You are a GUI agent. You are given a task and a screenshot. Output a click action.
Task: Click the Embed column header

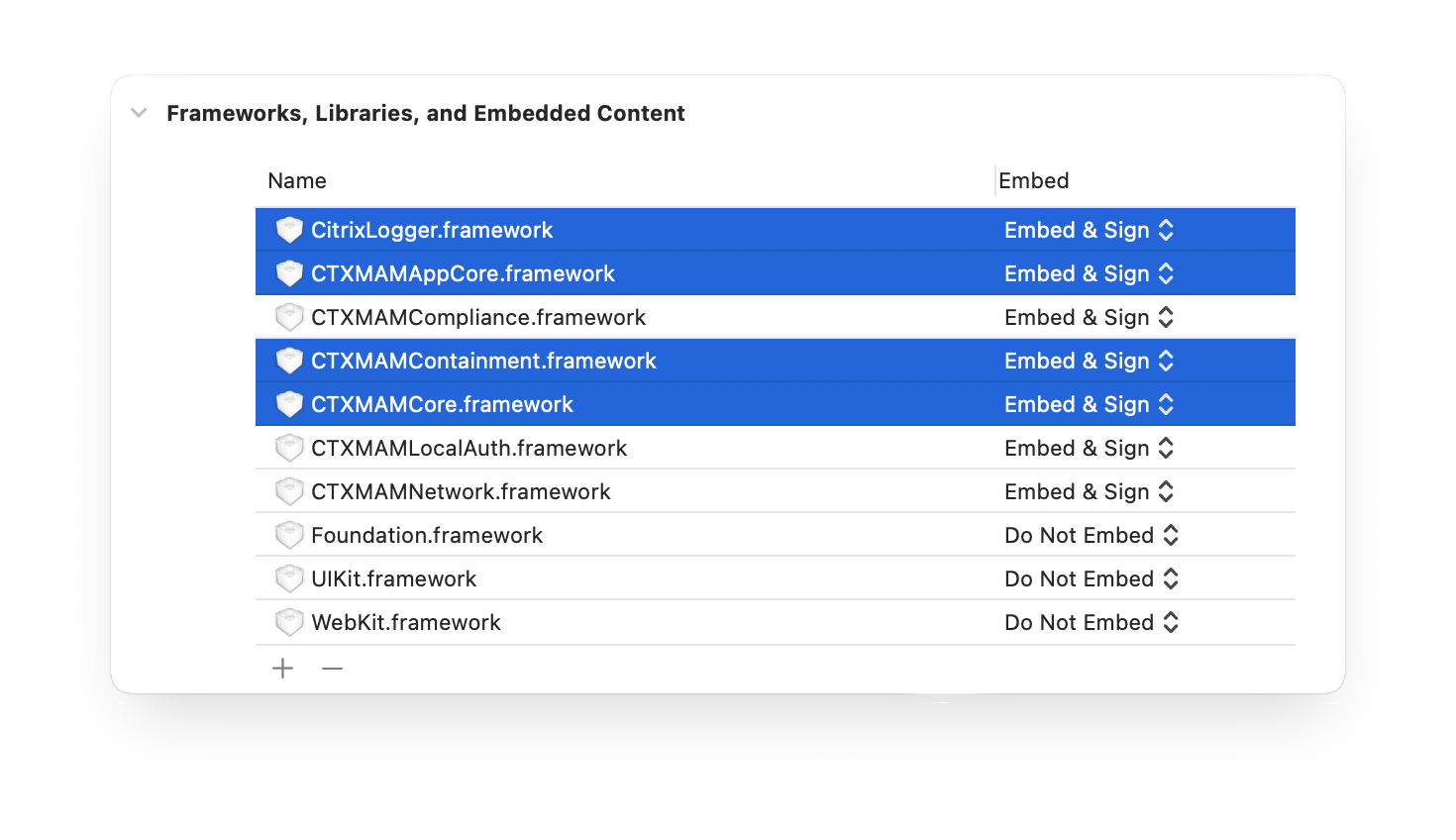click(x=1034, y=180)
